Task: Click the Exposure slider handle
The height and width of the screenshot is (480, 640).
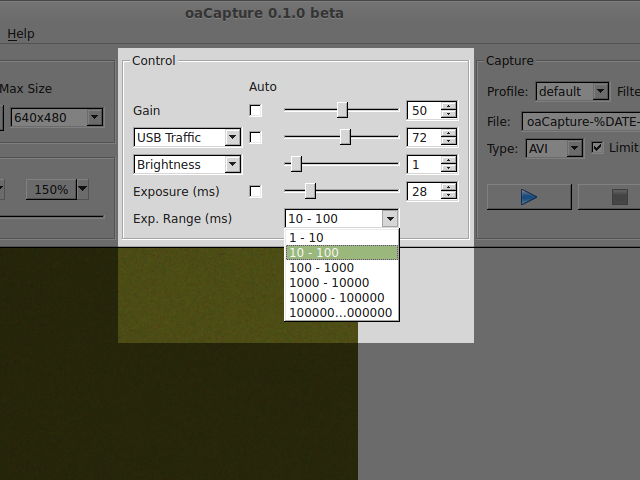Action: [310, 191]
